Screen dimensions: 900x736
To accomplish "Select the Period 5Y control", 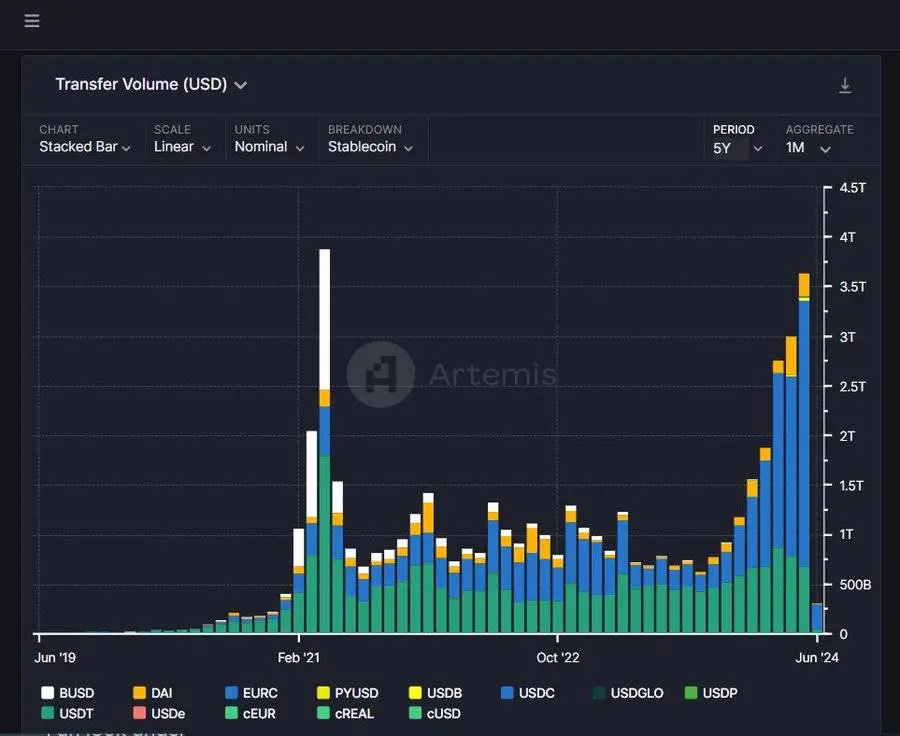I will point(737,148).
